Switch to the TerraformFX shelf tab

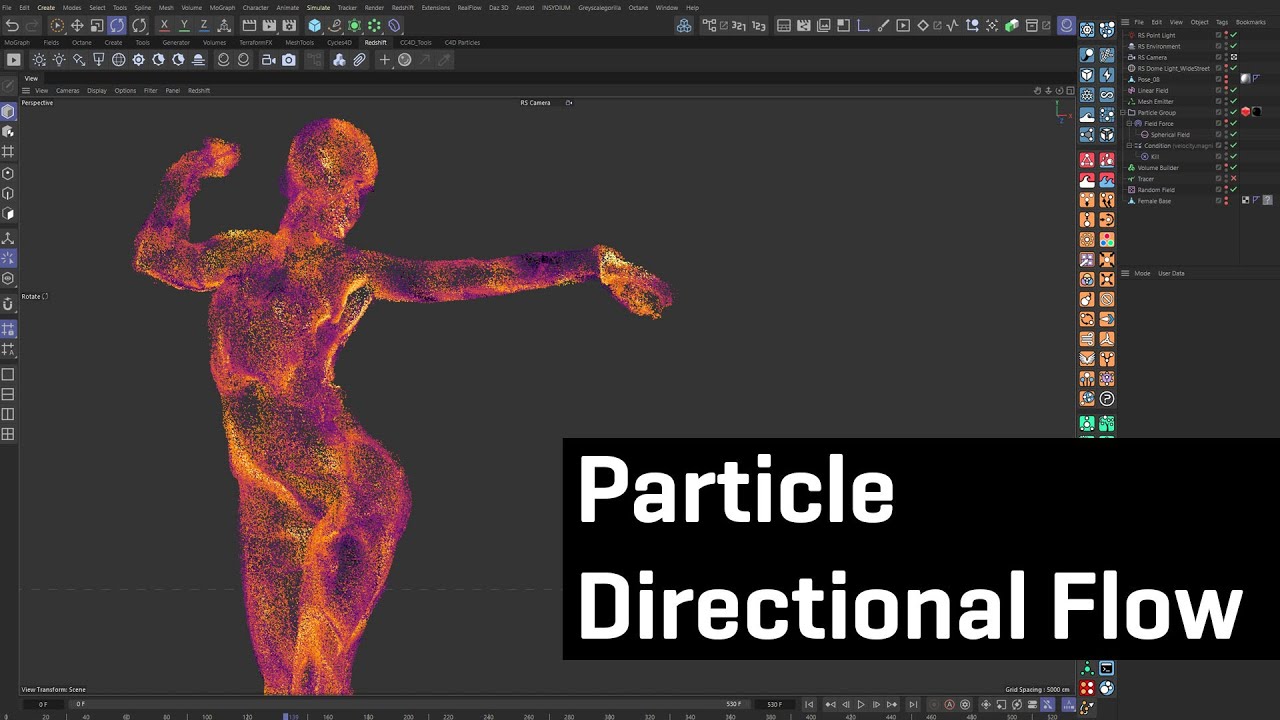256,43
